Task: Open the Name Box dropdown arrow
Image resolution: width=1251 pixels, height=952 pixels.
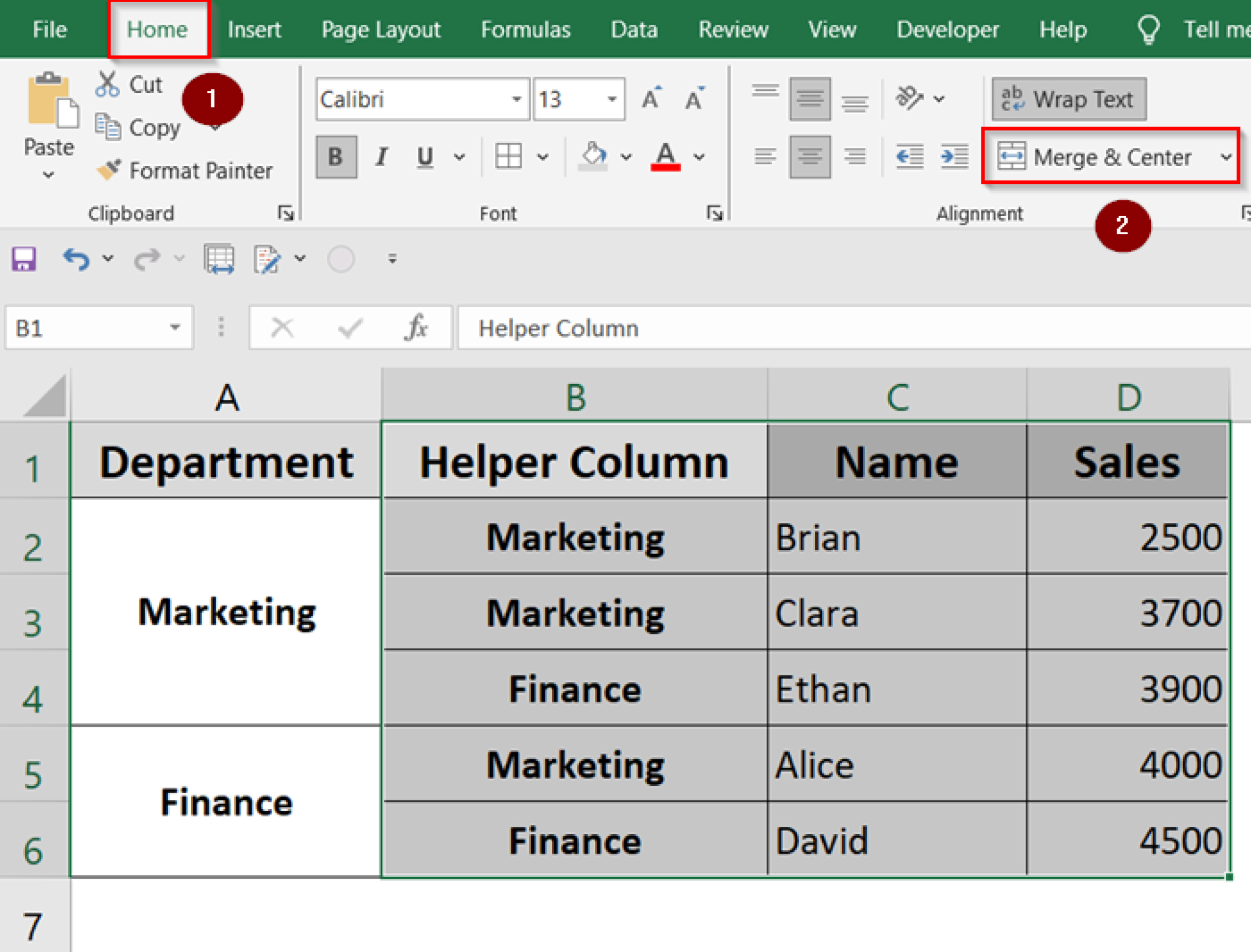Action: coord(175,328)
